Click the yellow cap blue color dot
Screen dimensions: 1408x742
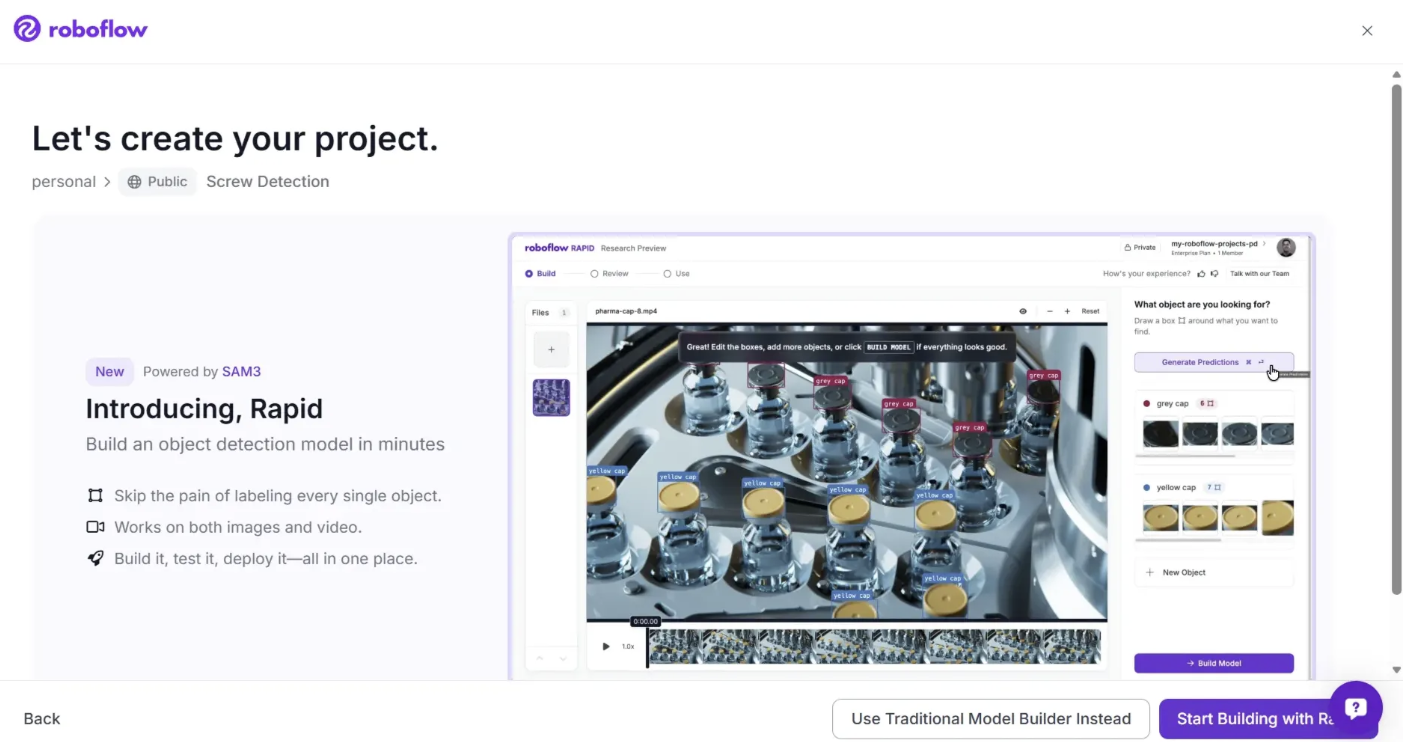(1146, 488)
